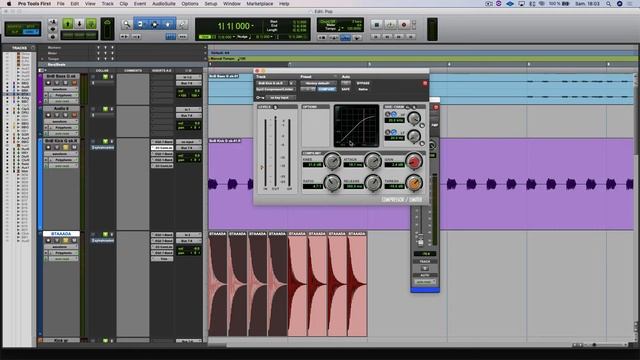Select the Zoomer tool in toolbar
The height and width of the screenshot is (360, 640).
tap(127, 24)
